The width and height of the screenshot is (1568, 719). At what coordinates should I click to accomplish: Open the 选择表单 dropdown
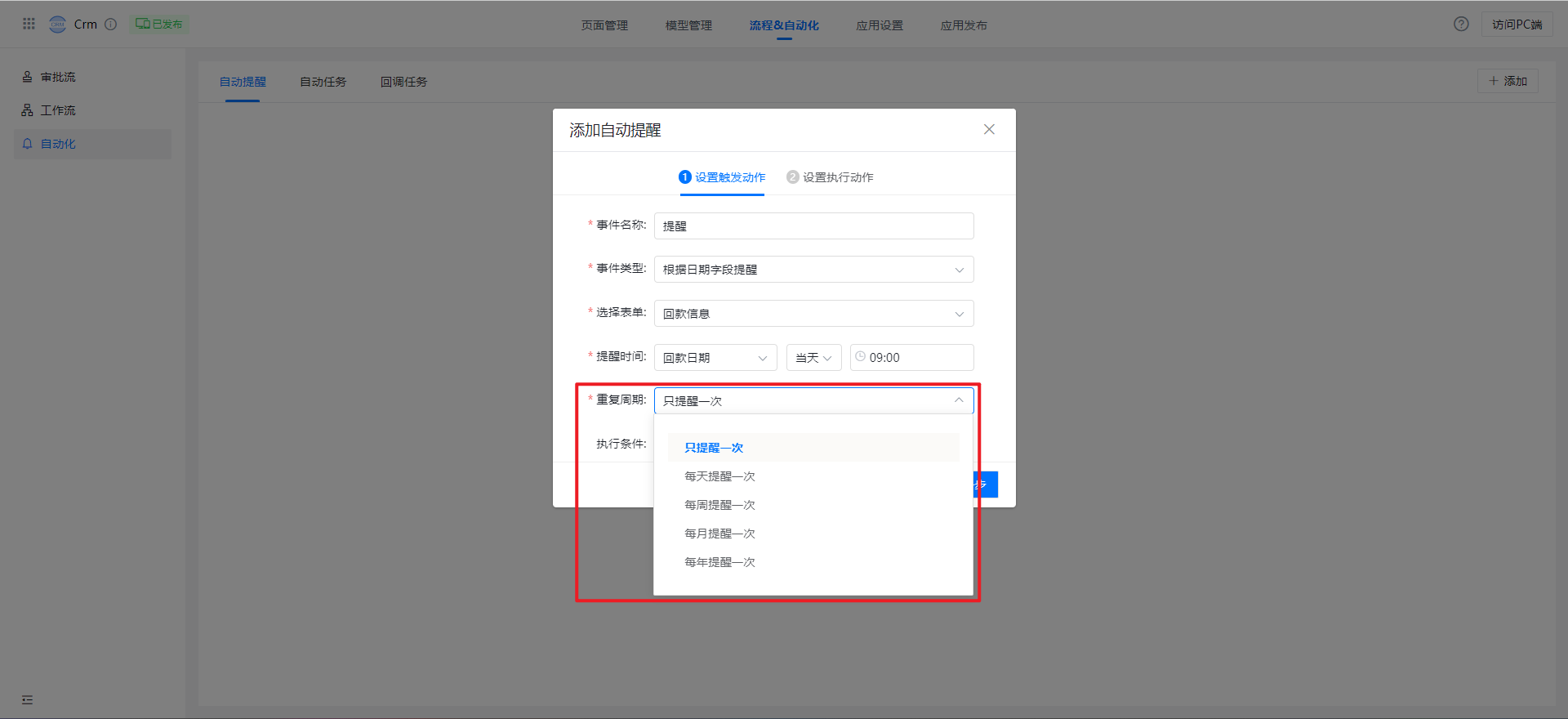[813, 314]
